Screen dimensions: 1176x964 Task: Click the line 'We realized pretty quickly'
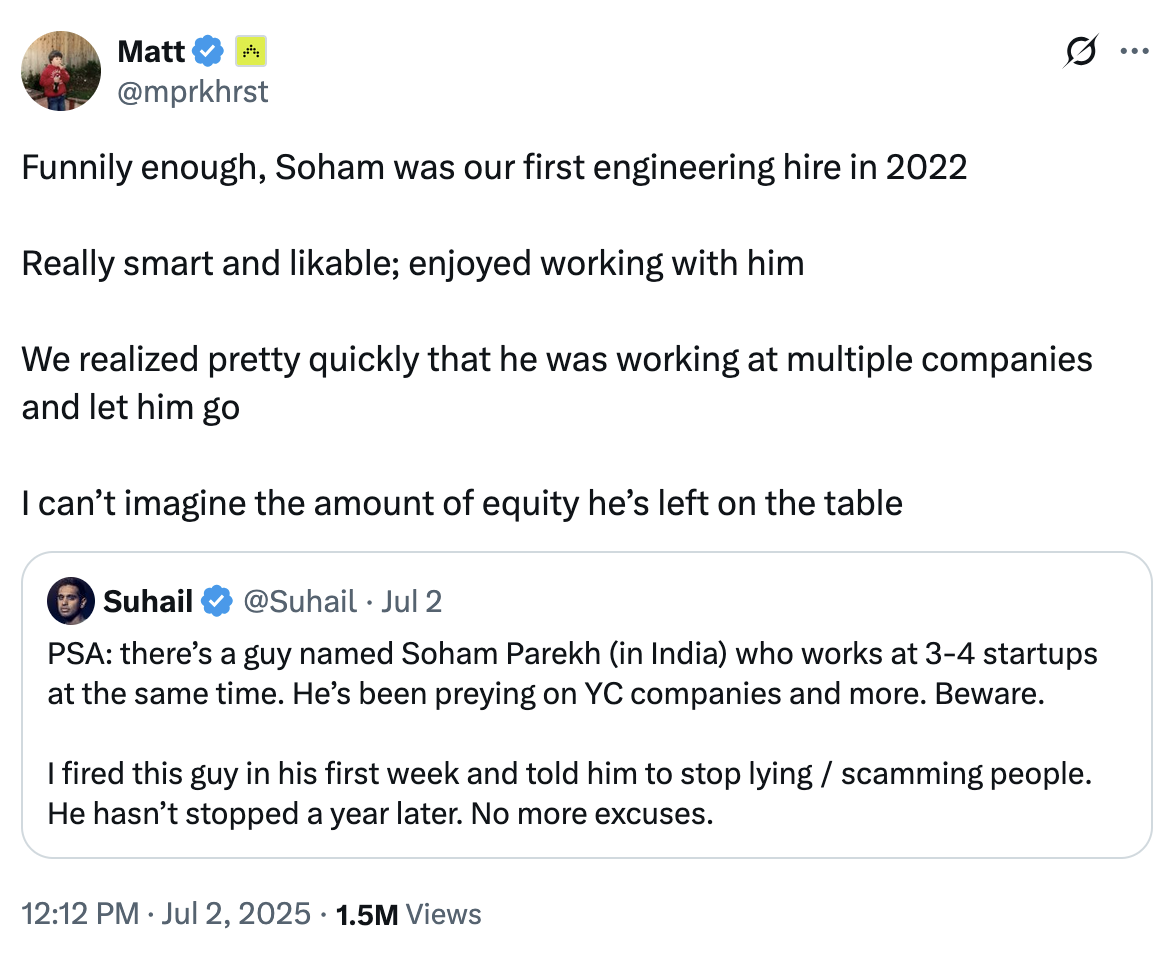[x=556, y=383]
